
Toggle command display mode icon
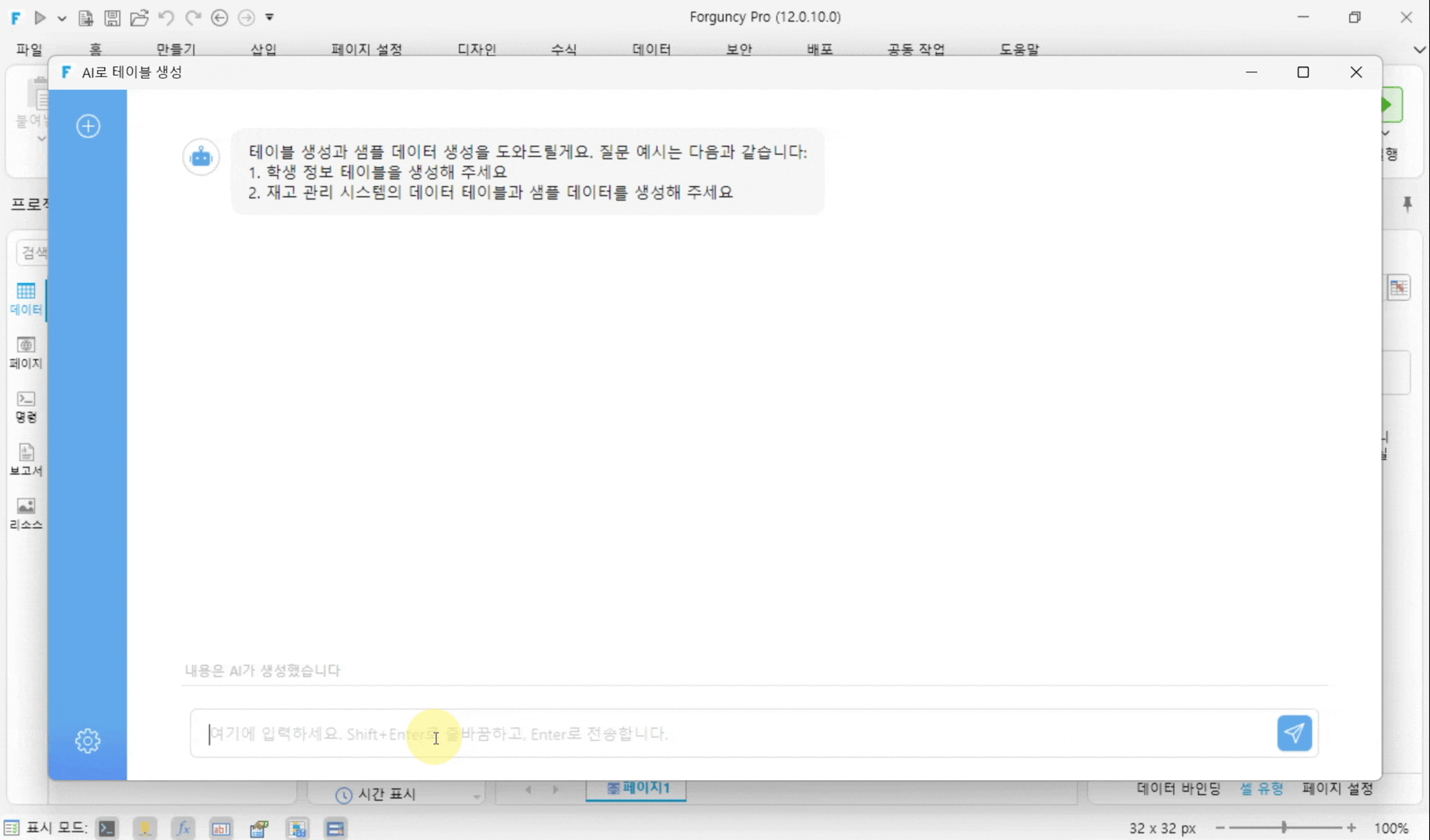107,828
